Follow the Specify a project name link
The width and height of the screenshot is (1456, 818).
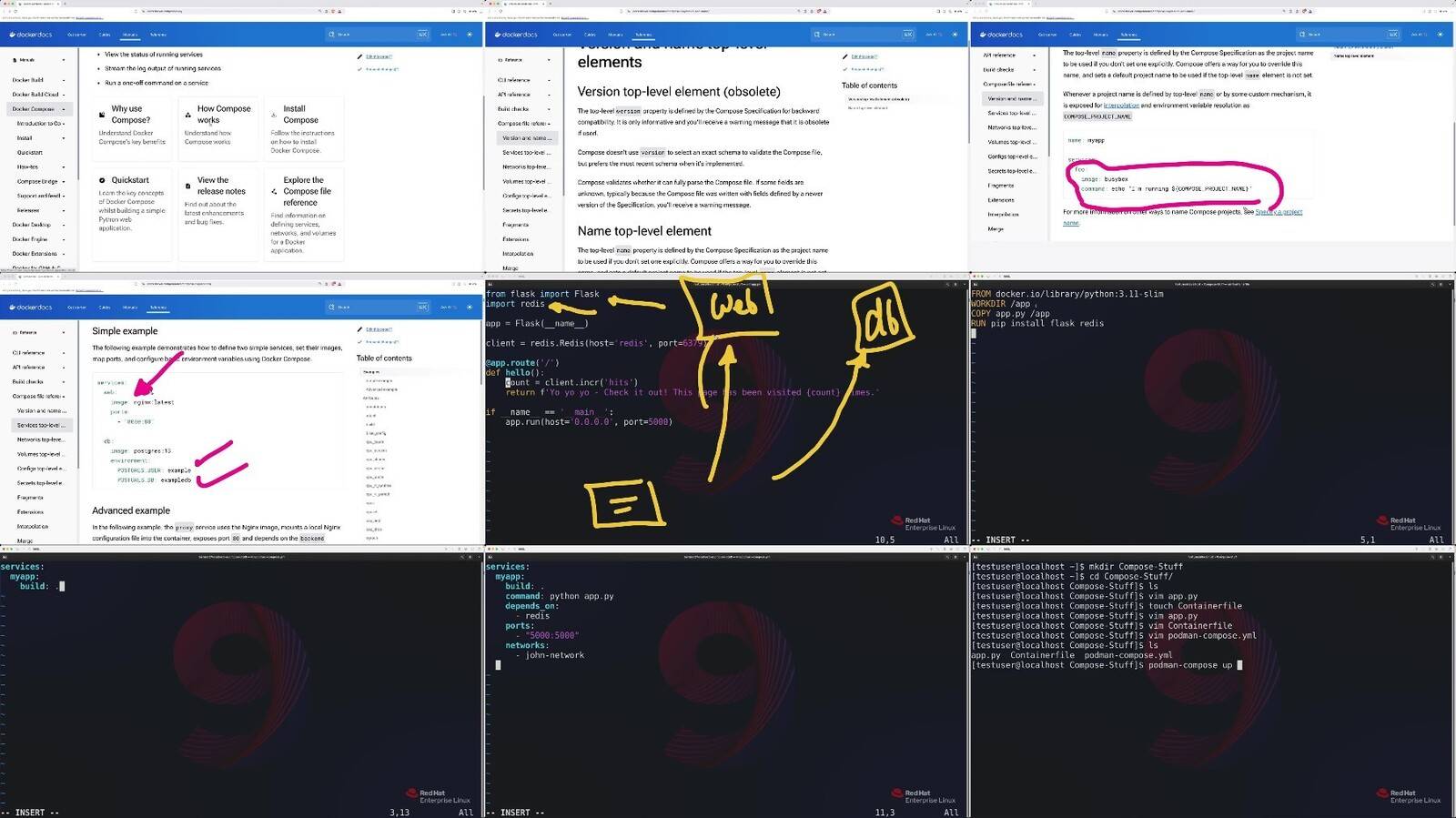(1279, 212)
